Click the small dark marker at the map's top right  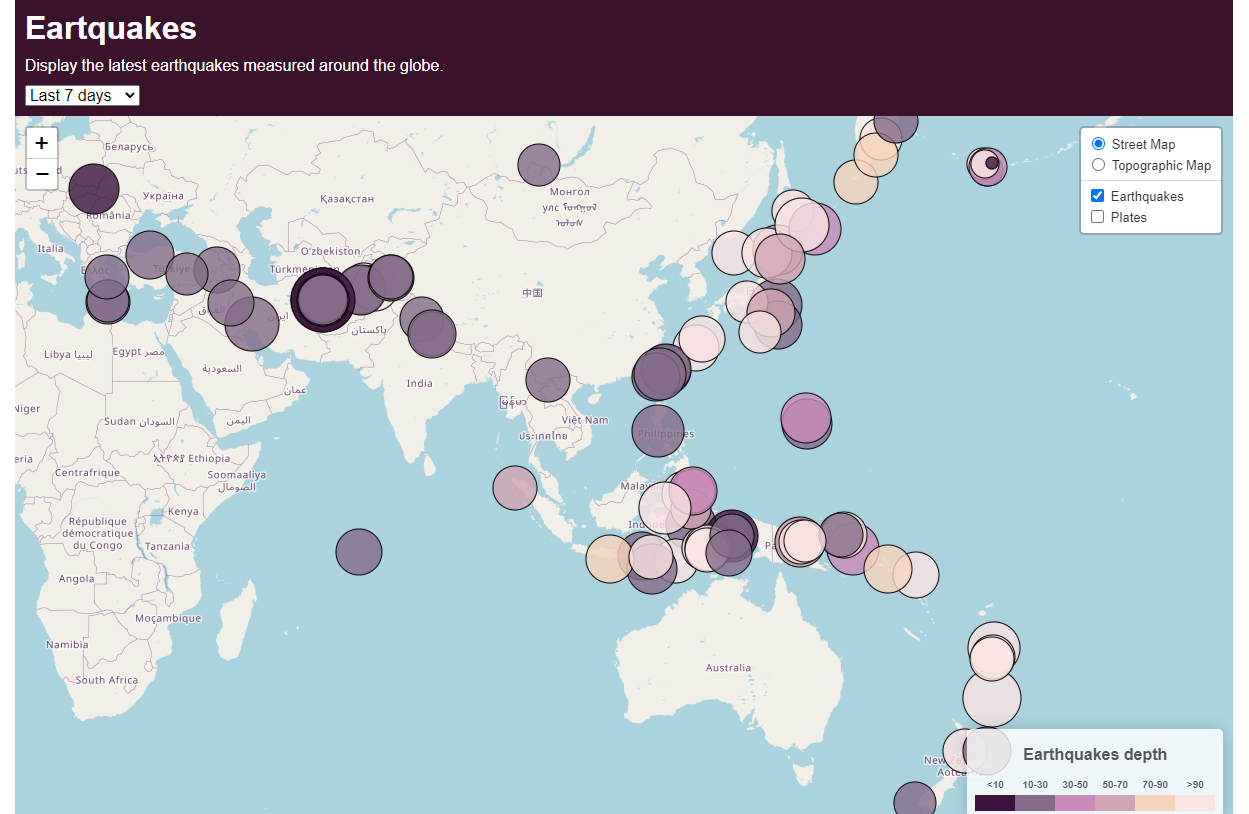(x=992, y=163)
